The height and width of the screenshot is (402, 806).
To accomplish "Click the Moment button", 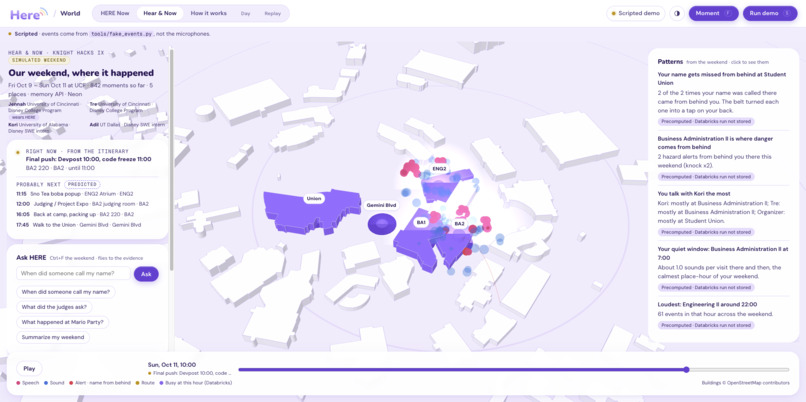I will pyautogui.click(x=713, y=13).
